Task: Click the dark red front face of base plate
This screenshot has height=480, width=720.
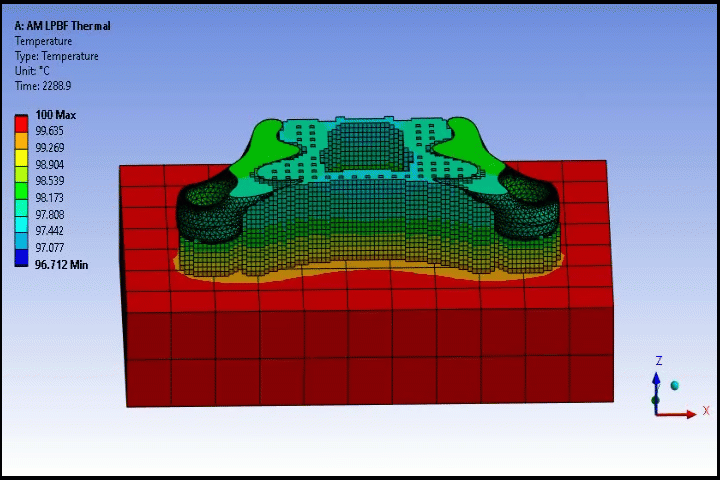Action: (370, 357)
